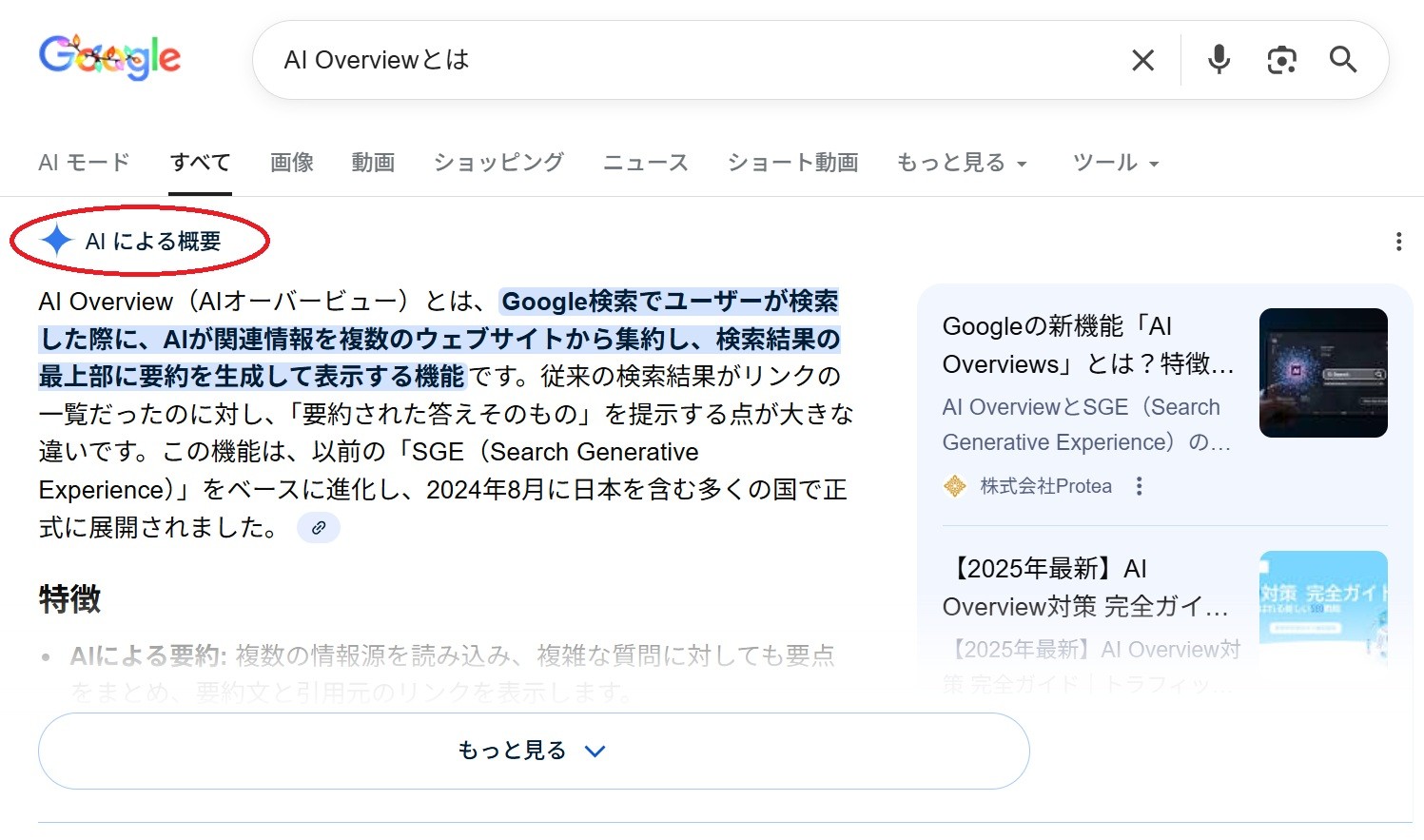Switch to the AI モード tab
The image size is (1424, 840).
(x=84, y=163)
